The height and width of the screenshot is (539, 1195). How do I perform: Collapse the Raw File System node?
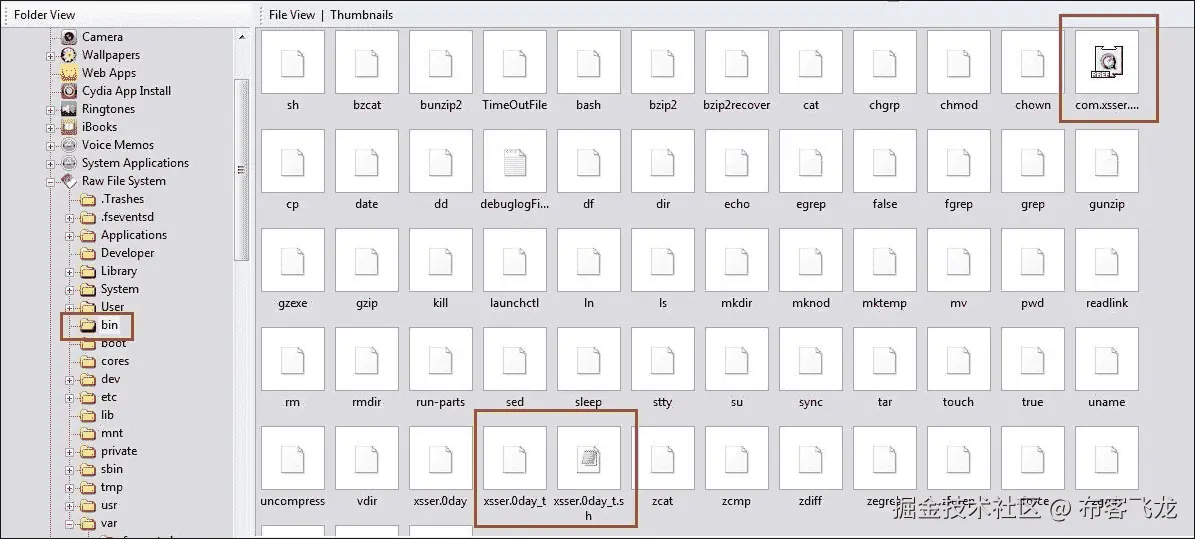(50, 181)
